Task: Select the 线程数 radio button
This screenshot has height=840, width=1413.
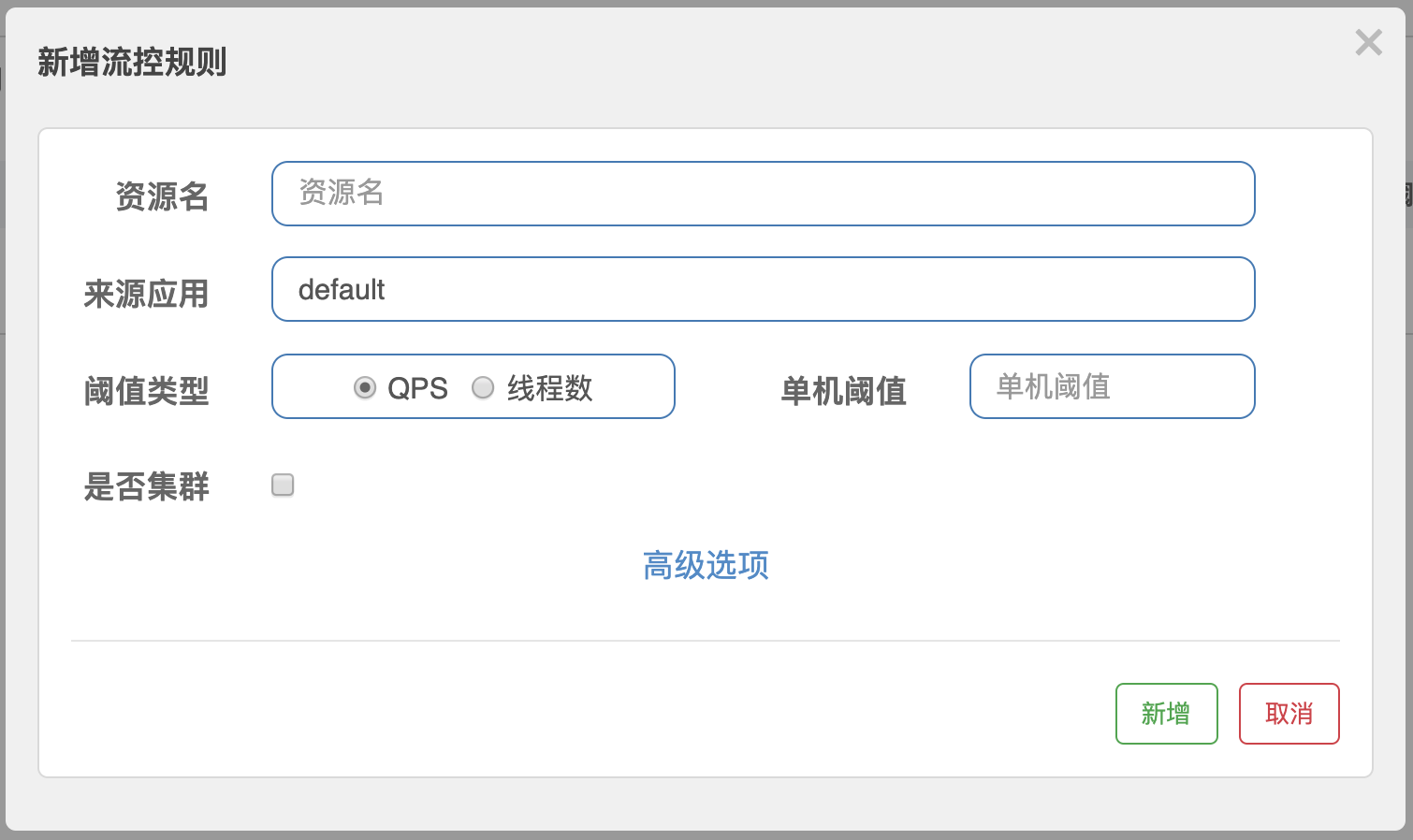Action: (x=483, y=387)
